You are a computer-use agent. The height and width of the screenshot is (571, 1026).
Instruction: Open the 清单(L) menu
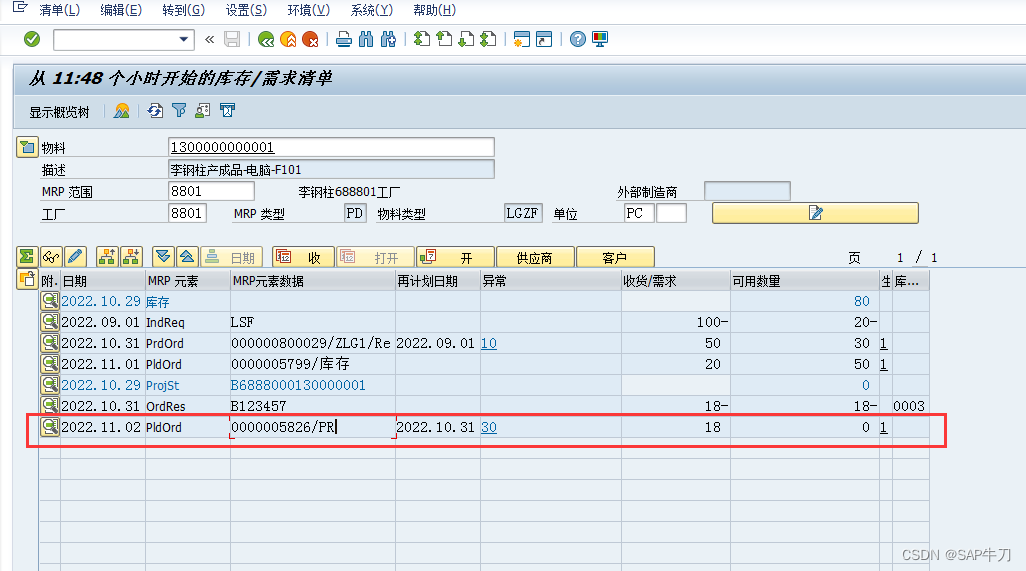60,10
